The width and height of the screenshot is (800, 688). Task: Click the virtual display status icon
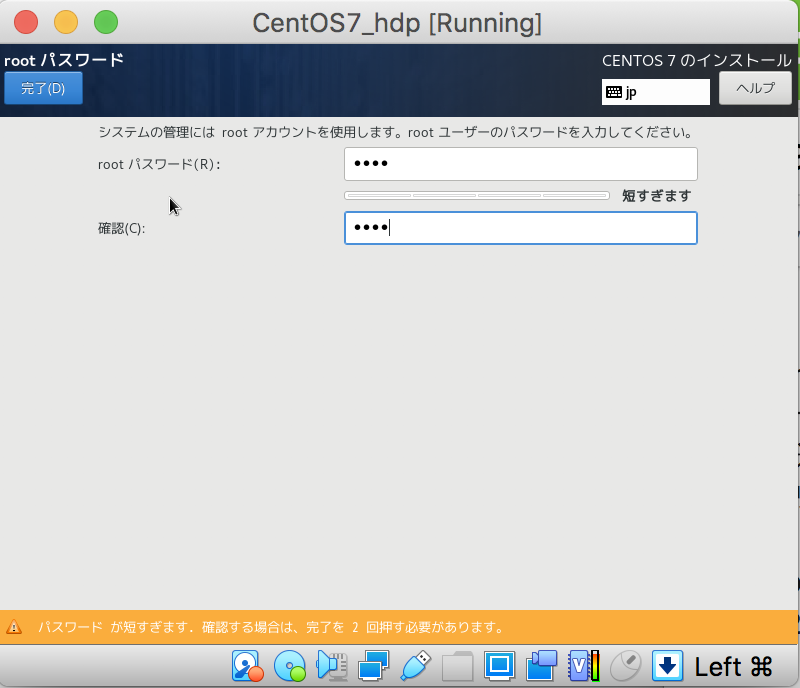pyautogui.click(x=500, y=665)
